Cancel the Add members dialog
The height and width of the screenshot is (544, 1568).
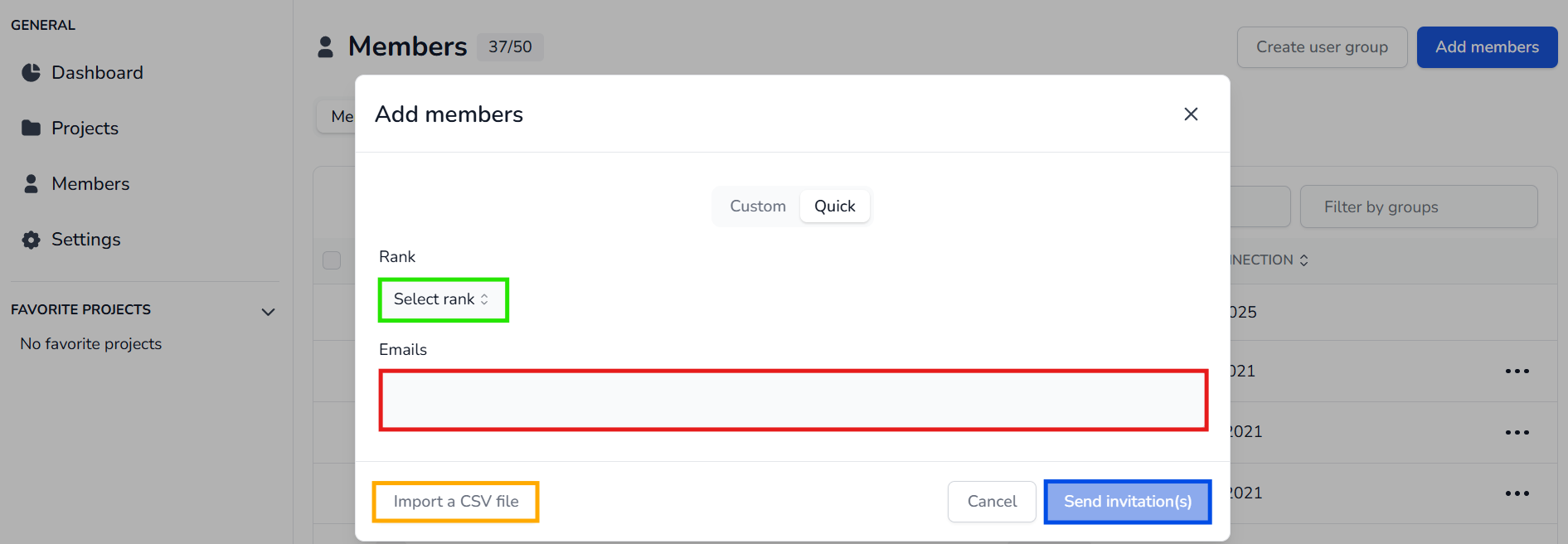point(991,502)
